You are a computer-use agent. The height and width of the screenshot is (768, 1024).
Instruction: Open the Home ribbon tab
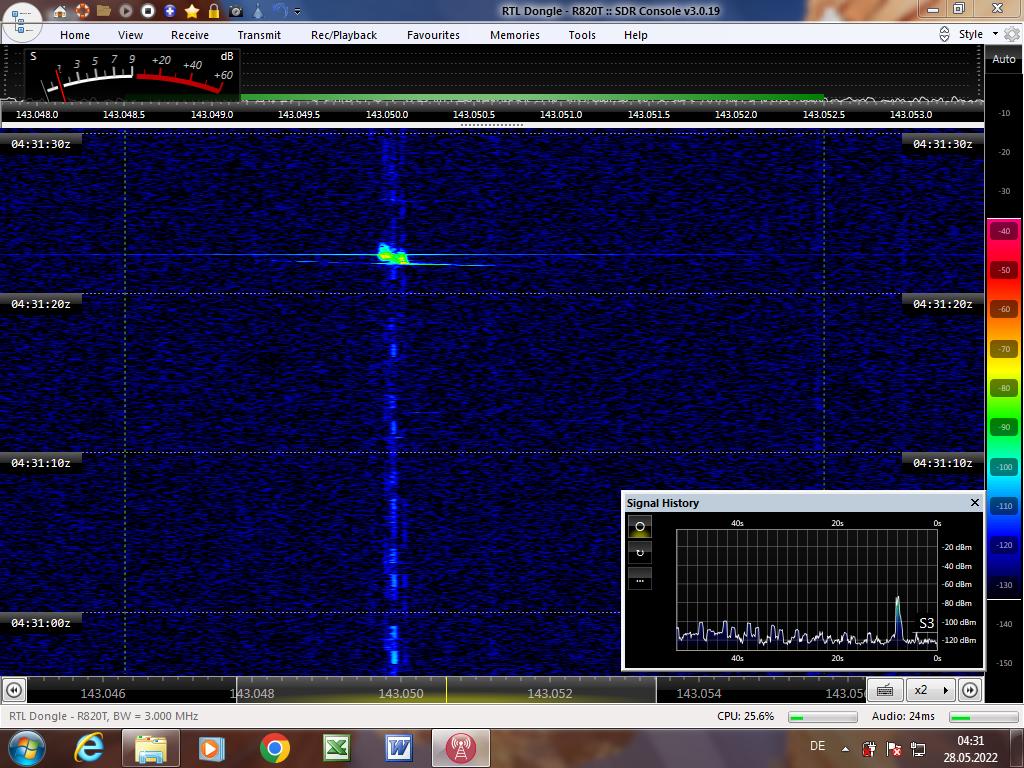75,35
